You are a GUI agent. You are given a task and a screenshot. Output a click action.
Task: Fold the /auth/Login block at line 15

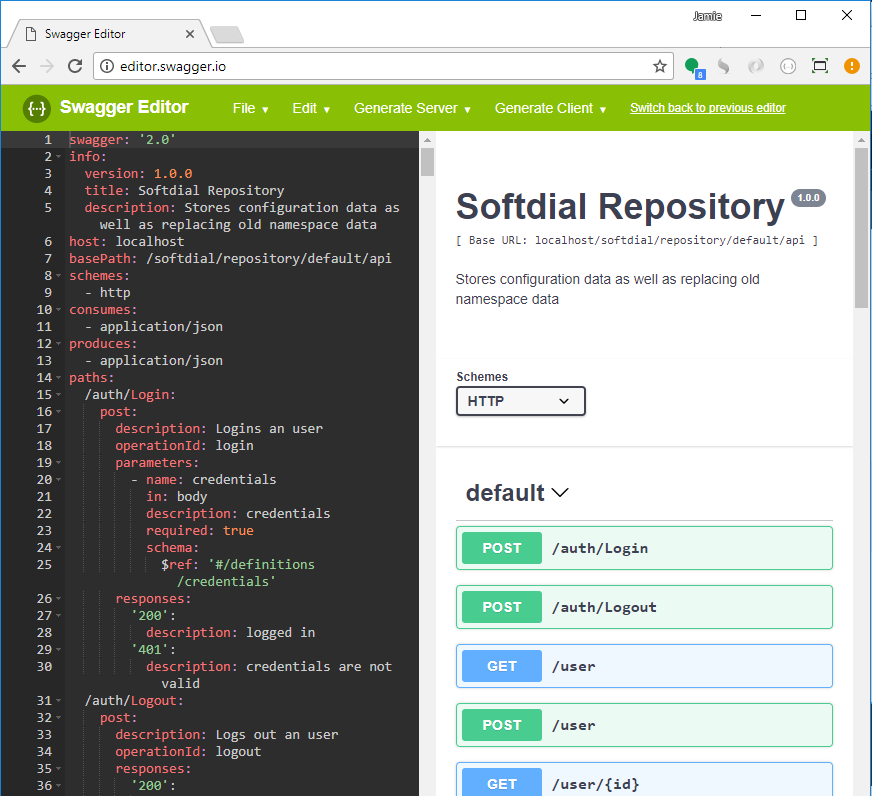(x=58, y=395)
